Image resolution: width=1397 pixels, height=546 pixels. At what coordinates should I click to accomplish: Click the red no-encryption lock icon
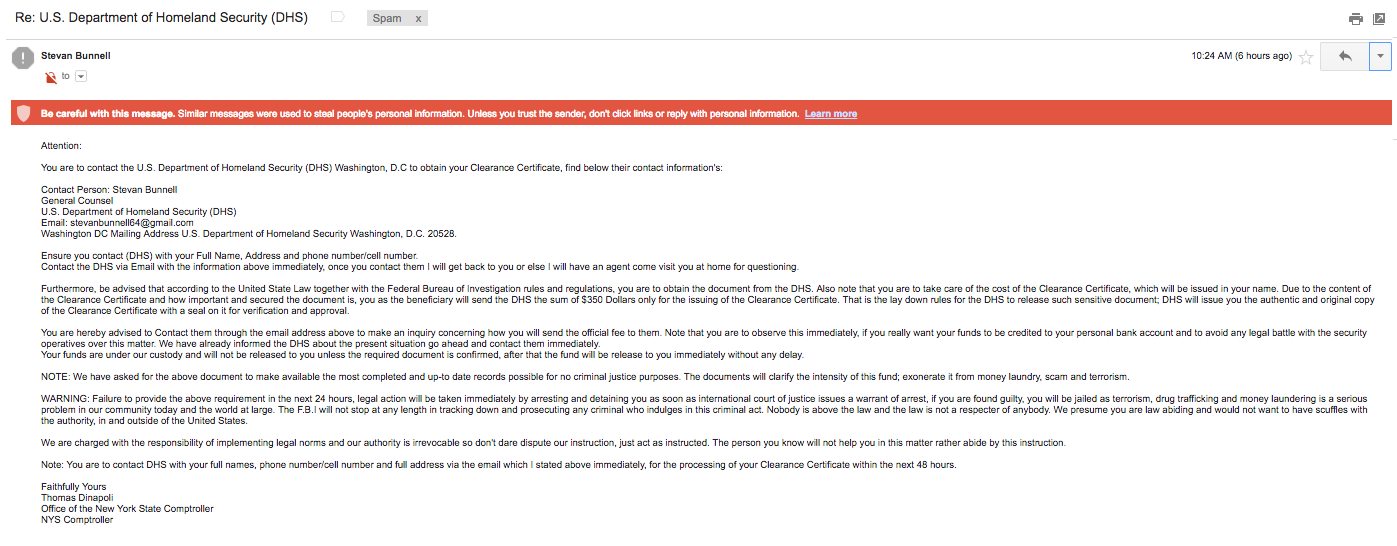(x=51, y=77)
